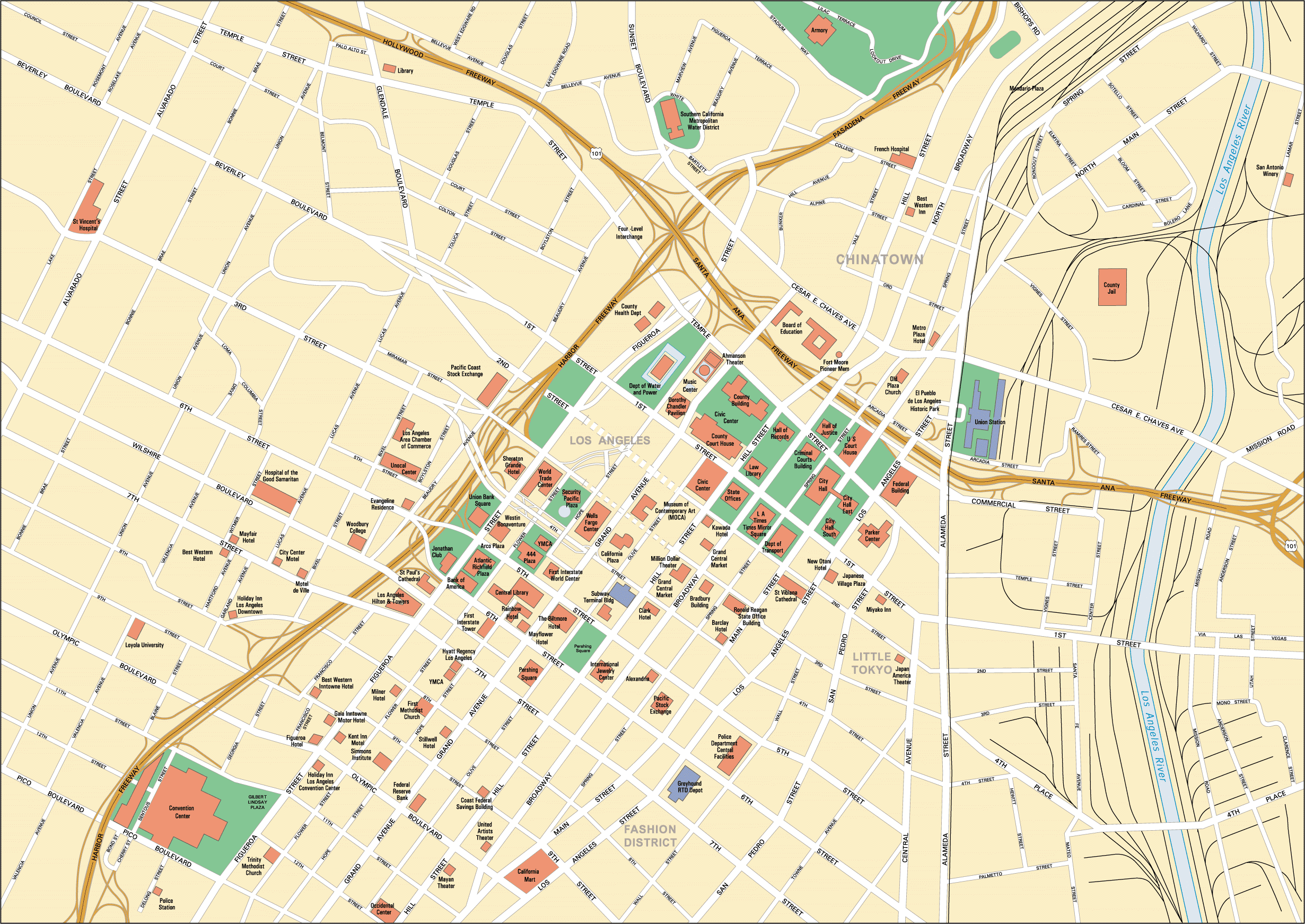1305x924 pixels.
Task: Click the "World Trade Center" label
Action: click(545, 478)
